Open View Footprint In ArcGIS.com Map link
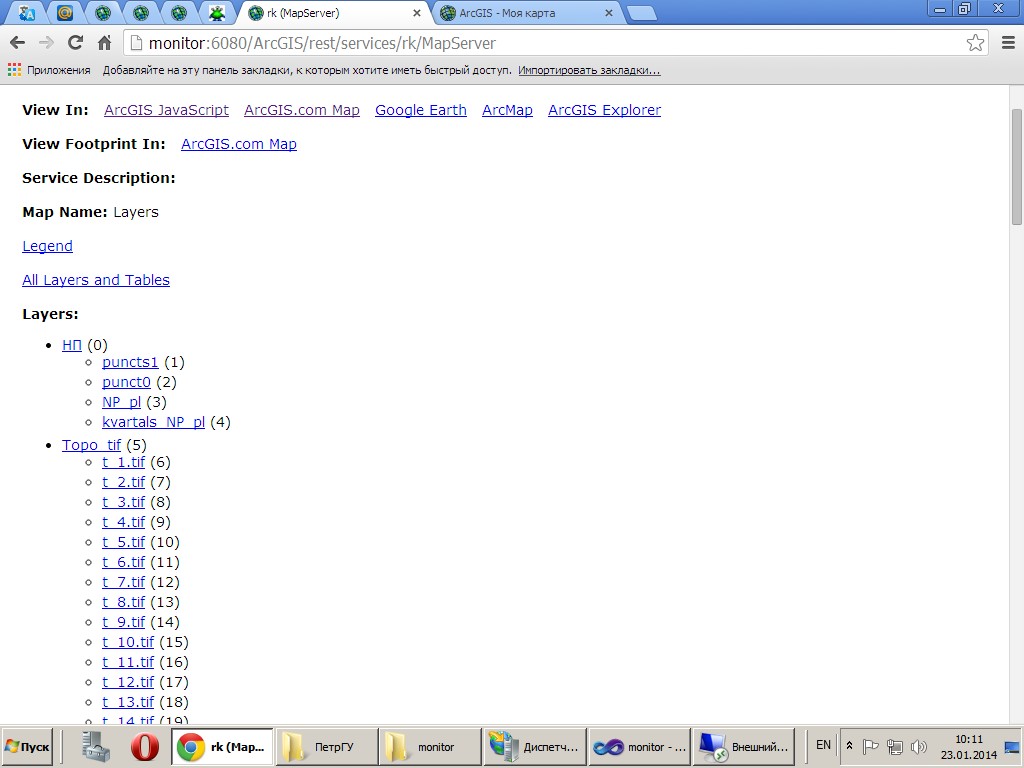 [x=238, y=144]
